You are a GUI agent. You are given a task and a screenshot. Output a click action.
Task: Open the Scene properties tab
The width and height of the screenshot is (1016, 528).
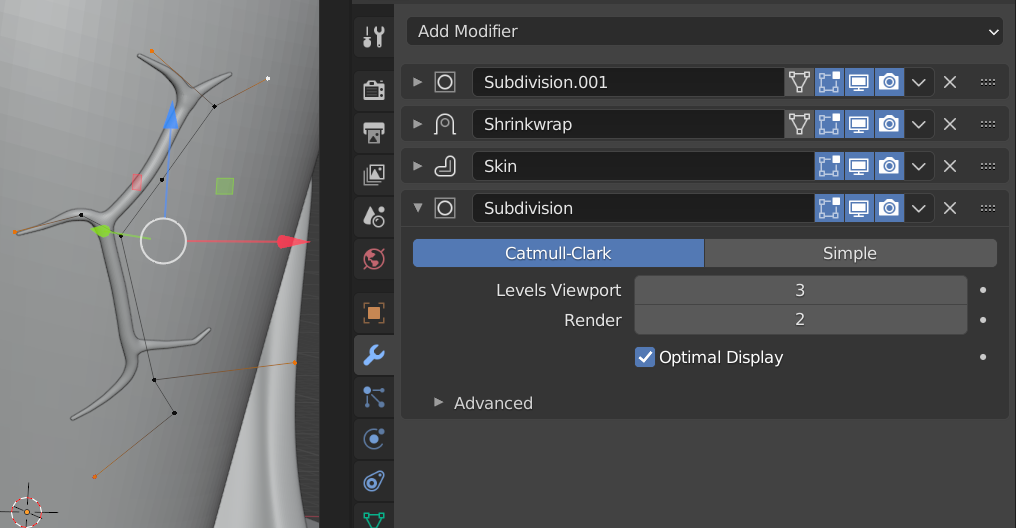374,216
